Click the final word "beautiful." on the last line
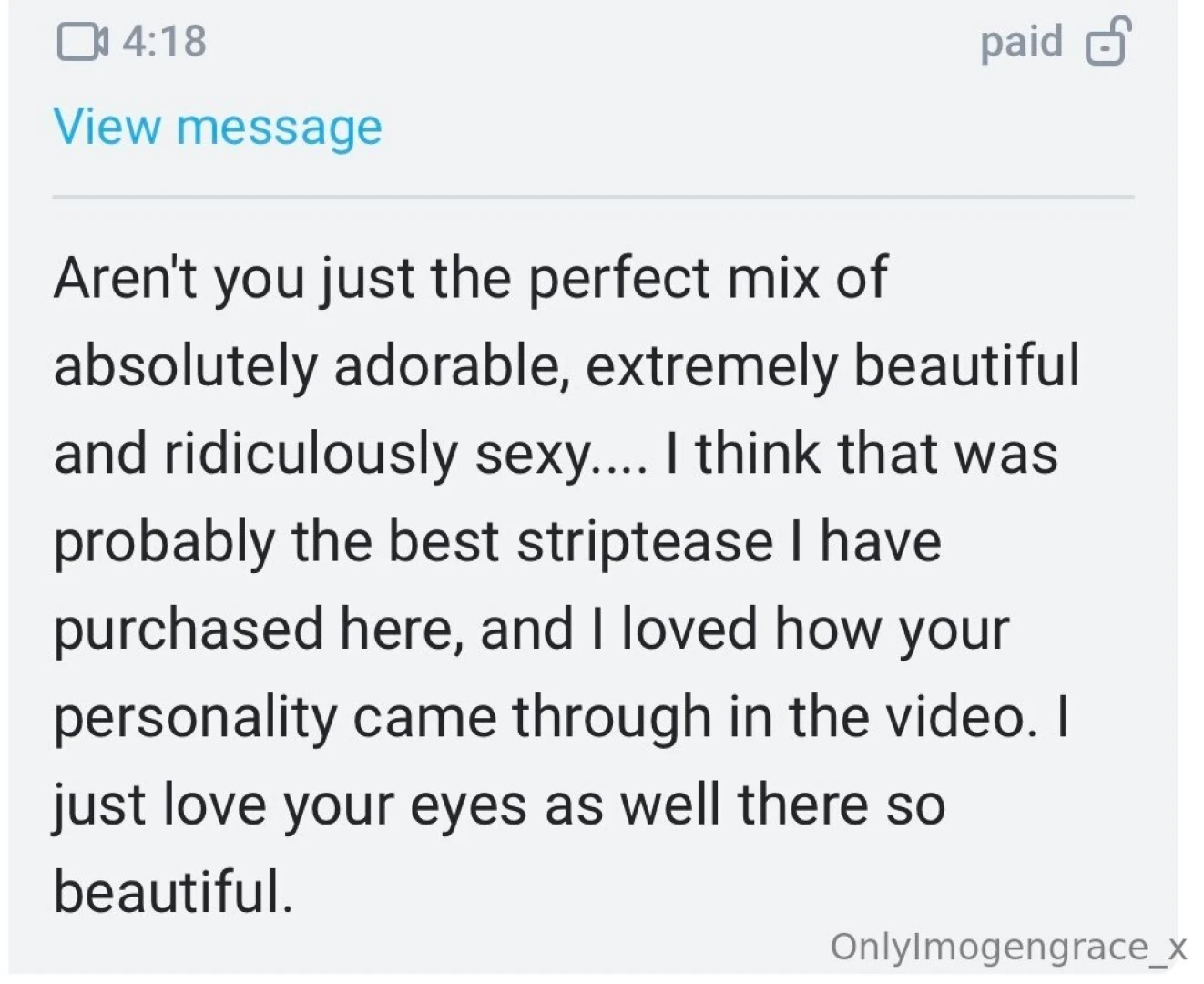This screenshot has width=1204, height=984. [x=174, y=891]
